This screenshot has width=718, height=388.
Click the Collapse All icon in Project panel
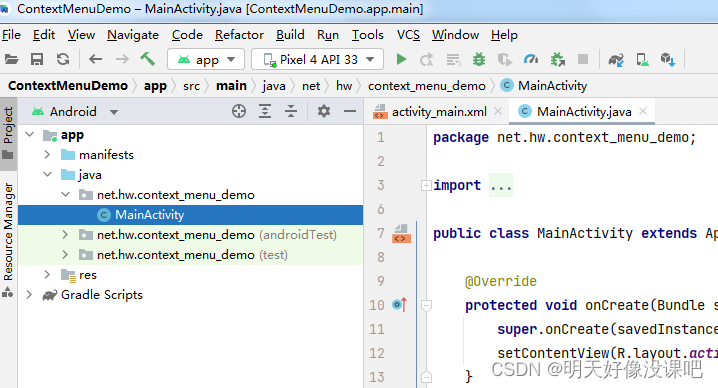(291, 111)
